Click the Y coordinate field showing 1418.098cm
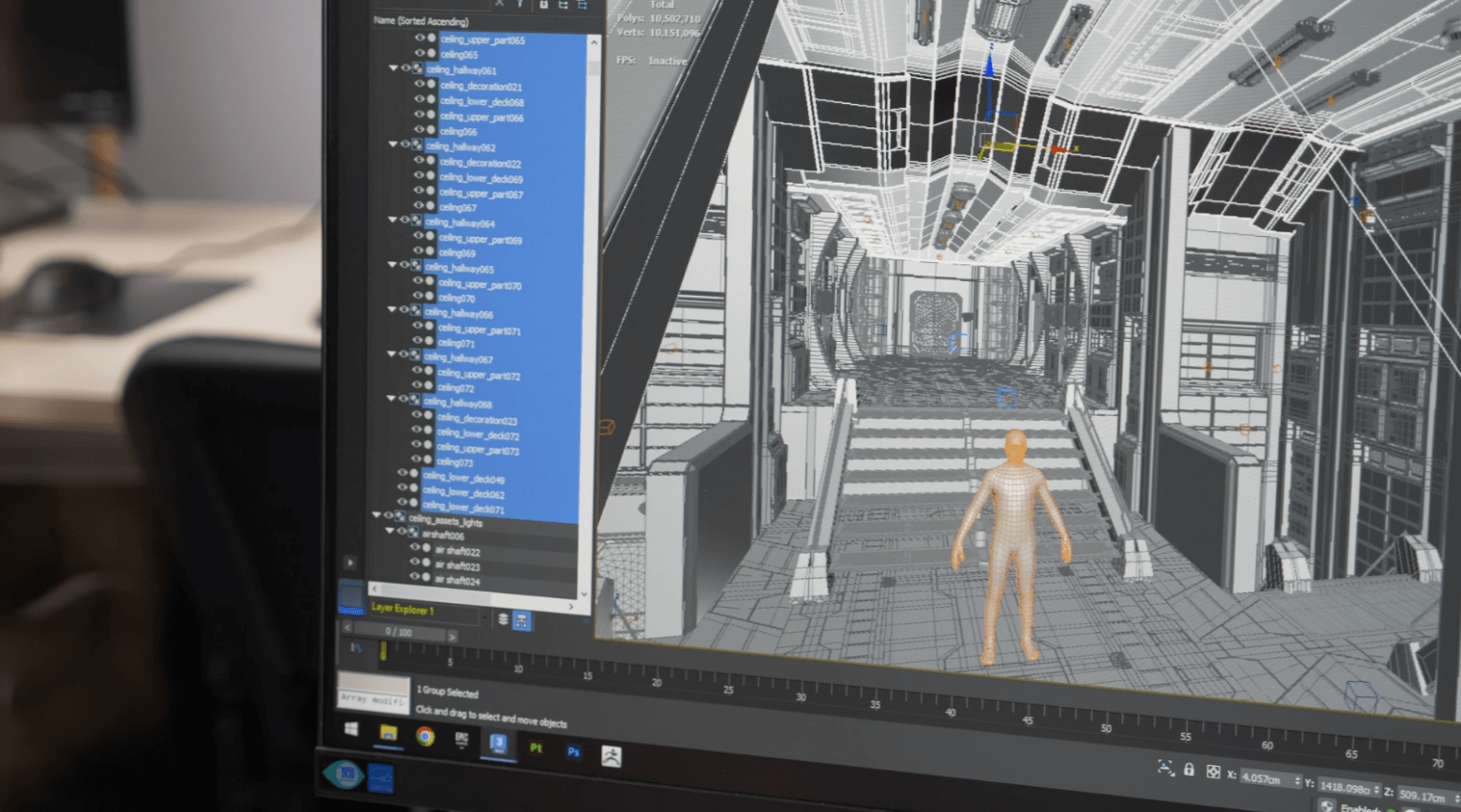The height and width of the screenshot is (812, 1461). 1350,788
